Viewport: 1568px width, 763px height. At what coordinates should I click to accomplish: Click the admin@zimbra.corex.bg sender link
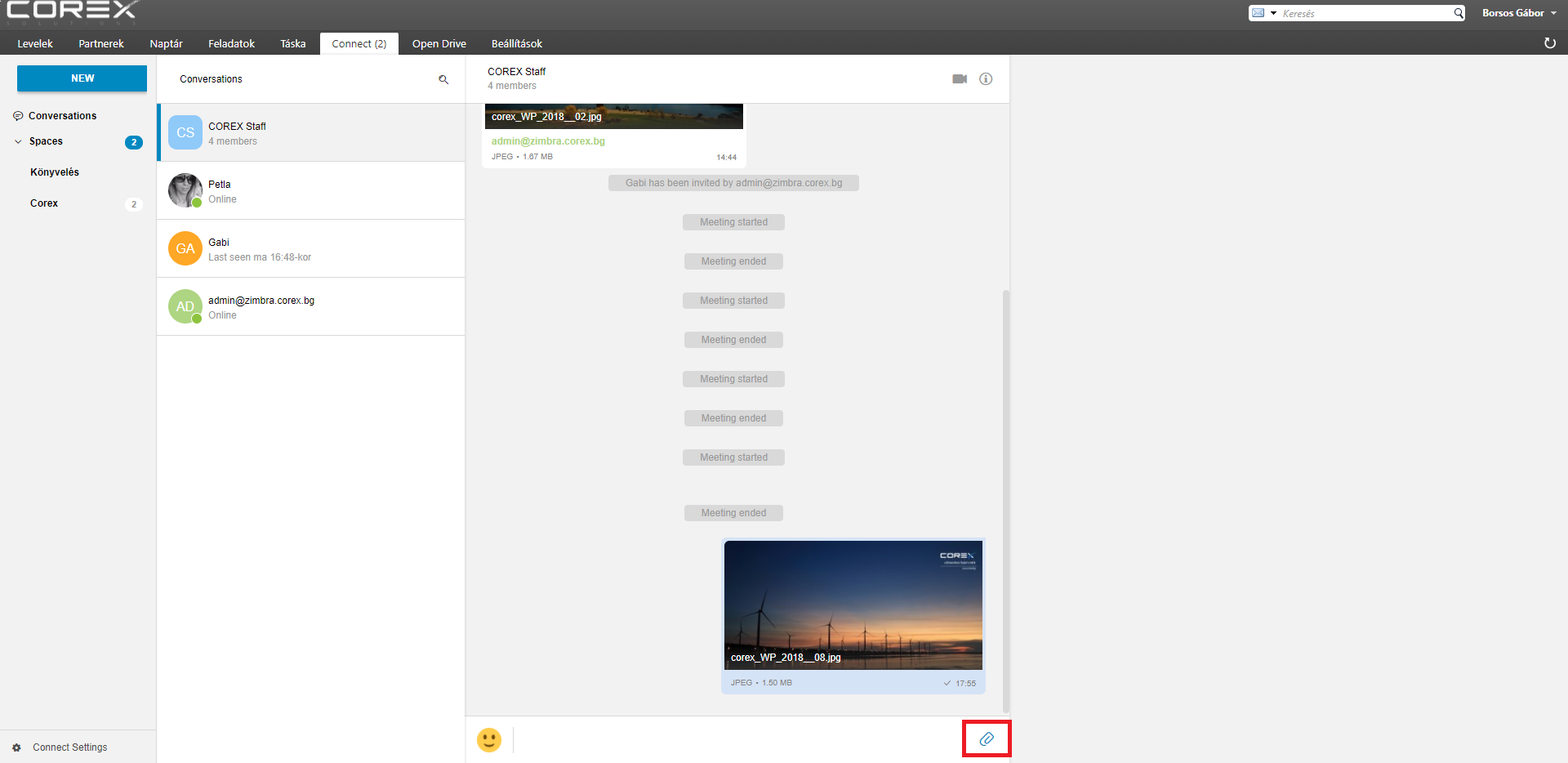[548, 141]
